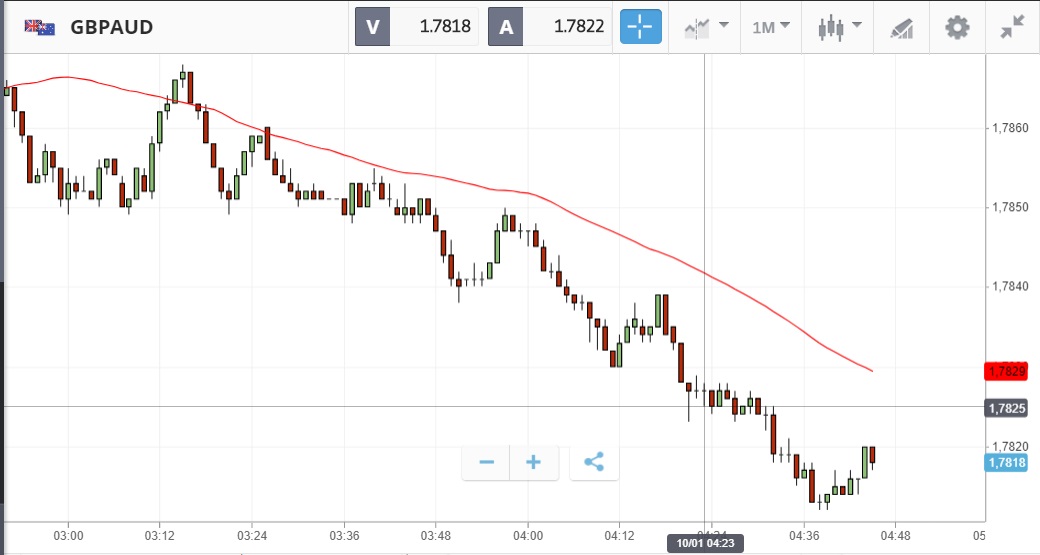This screenshot has height=555, width=1040.
Task: Click the GBPAUD flag icon
Action: point(40,27)
